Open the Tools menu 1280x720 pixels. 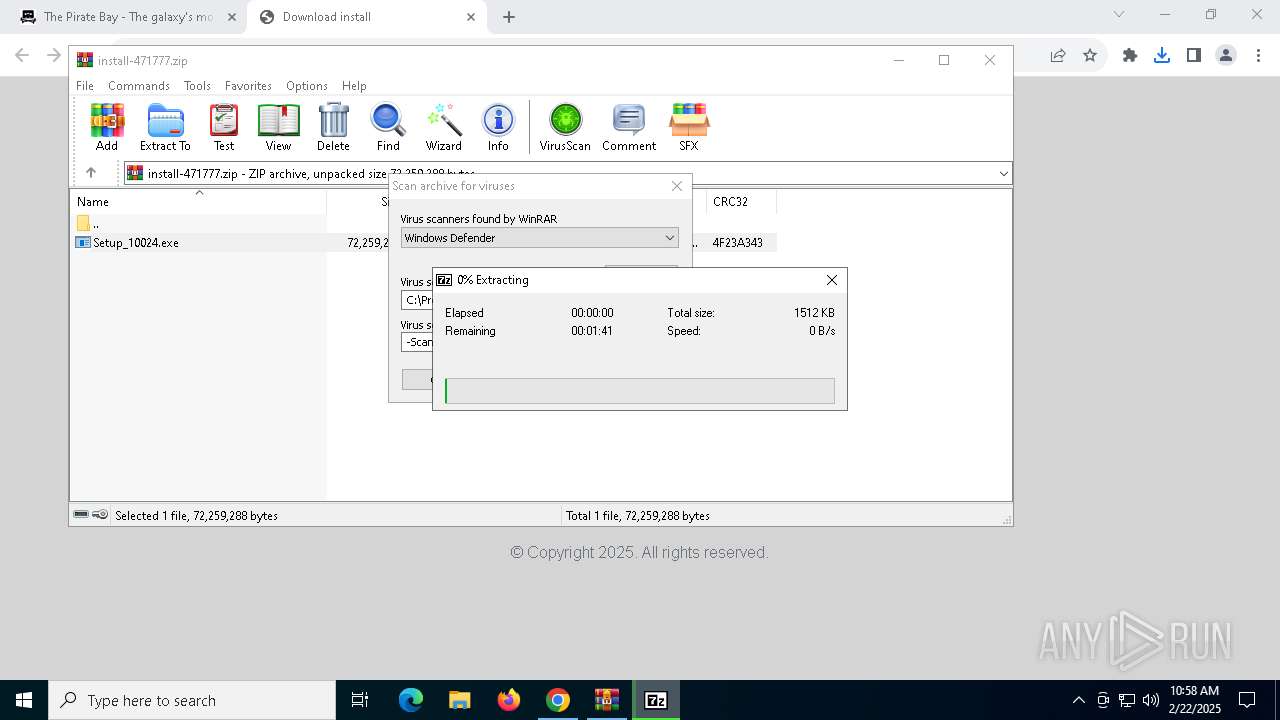[x=197, y=86]
